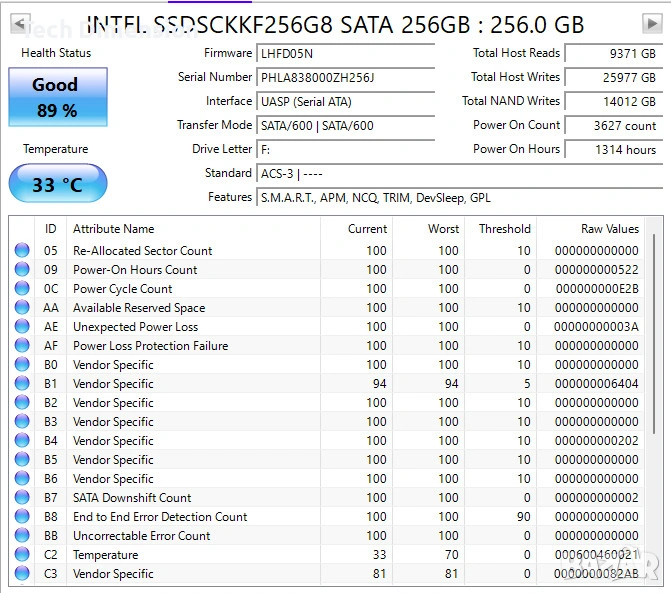Screen dimensions: 671x593
Task: Select the Firmware value box LHFD05N
Action: (345, 53)
